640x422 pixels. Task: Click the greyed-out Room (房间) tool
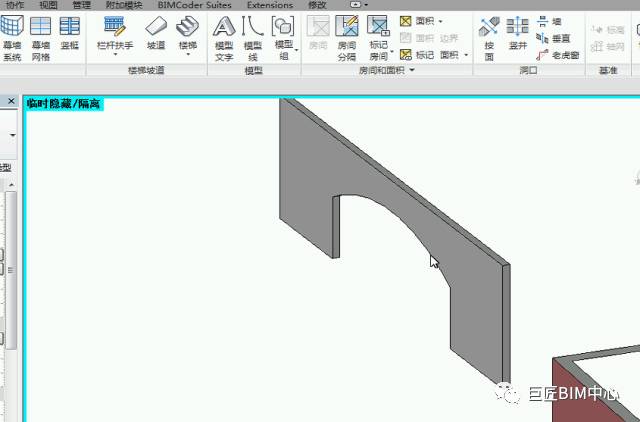pyautogui.click(x=318, y=33)
